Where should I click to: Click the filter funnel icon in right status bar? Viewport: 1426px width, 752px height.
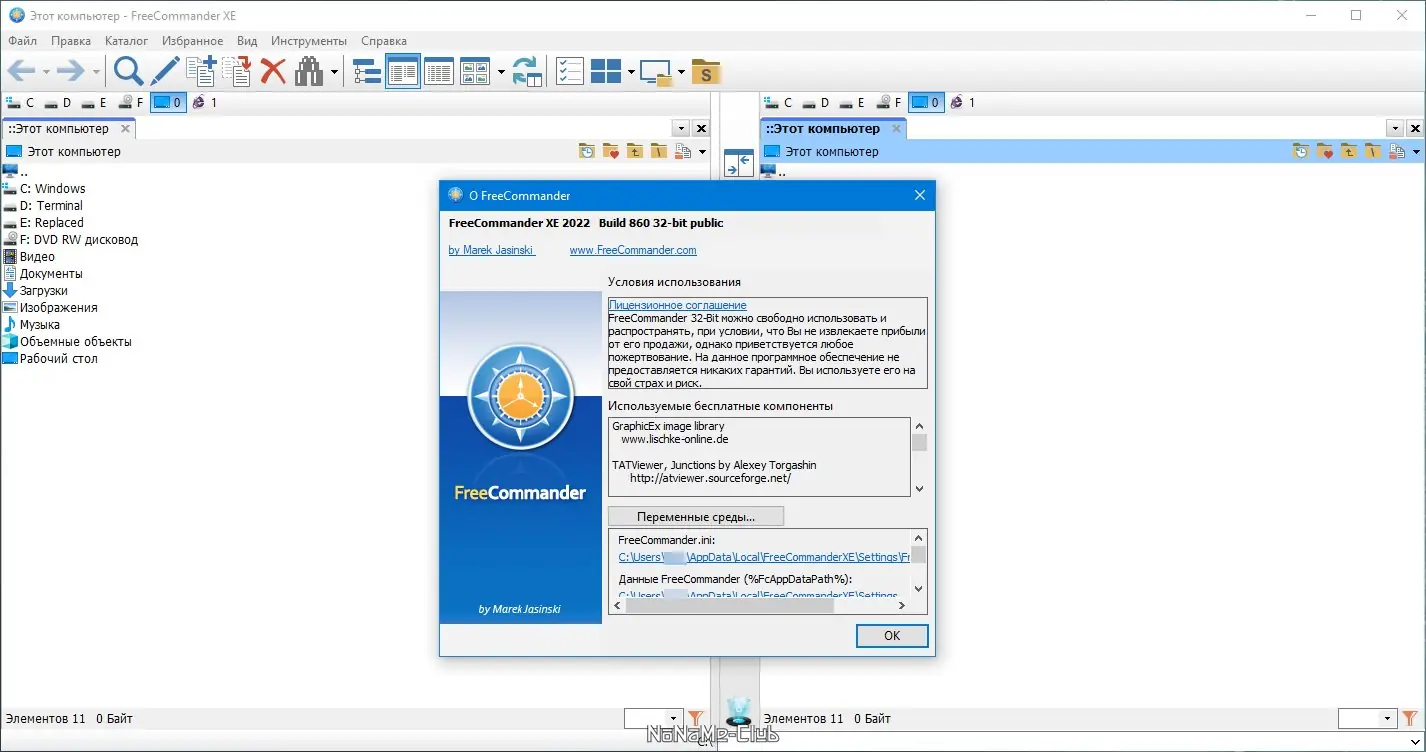click(x=1410, y=718)
